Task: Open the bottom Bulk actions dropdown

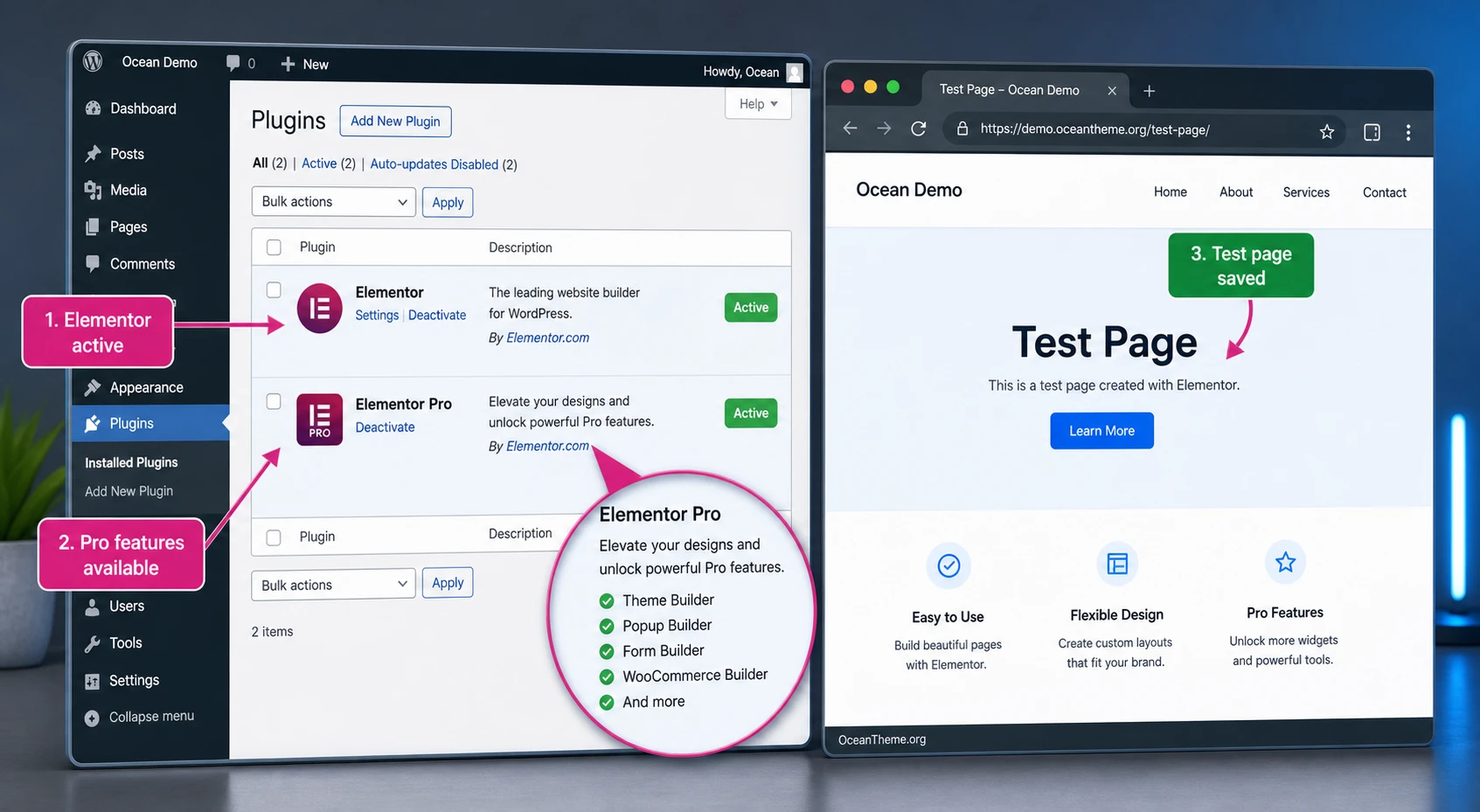Action: click(x=334, y=585)
